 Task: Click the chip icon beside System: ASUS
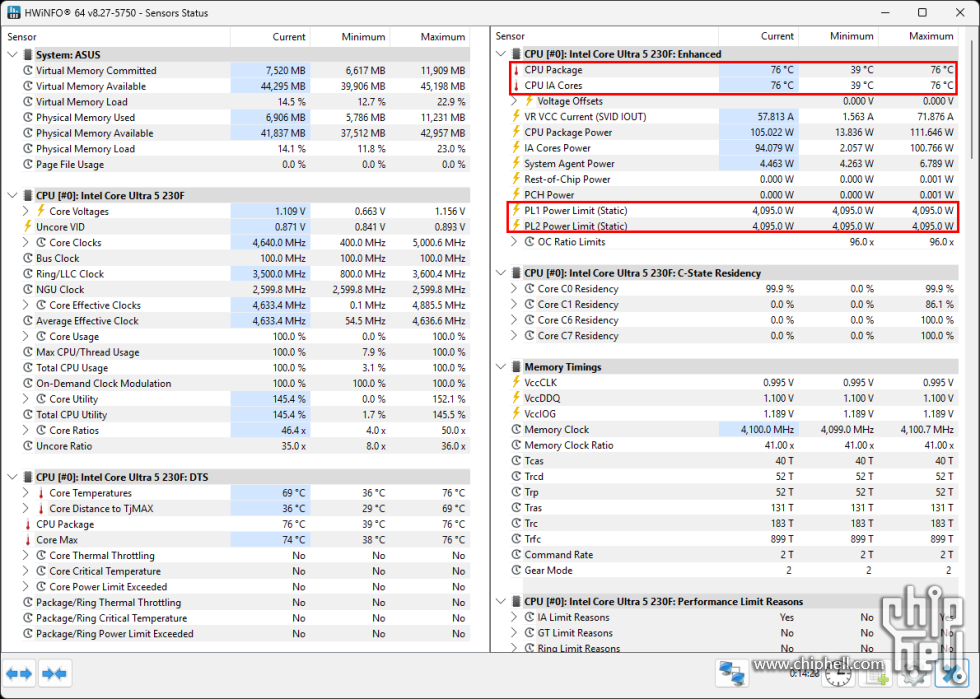pyautogui.click(x=28, y=55)
